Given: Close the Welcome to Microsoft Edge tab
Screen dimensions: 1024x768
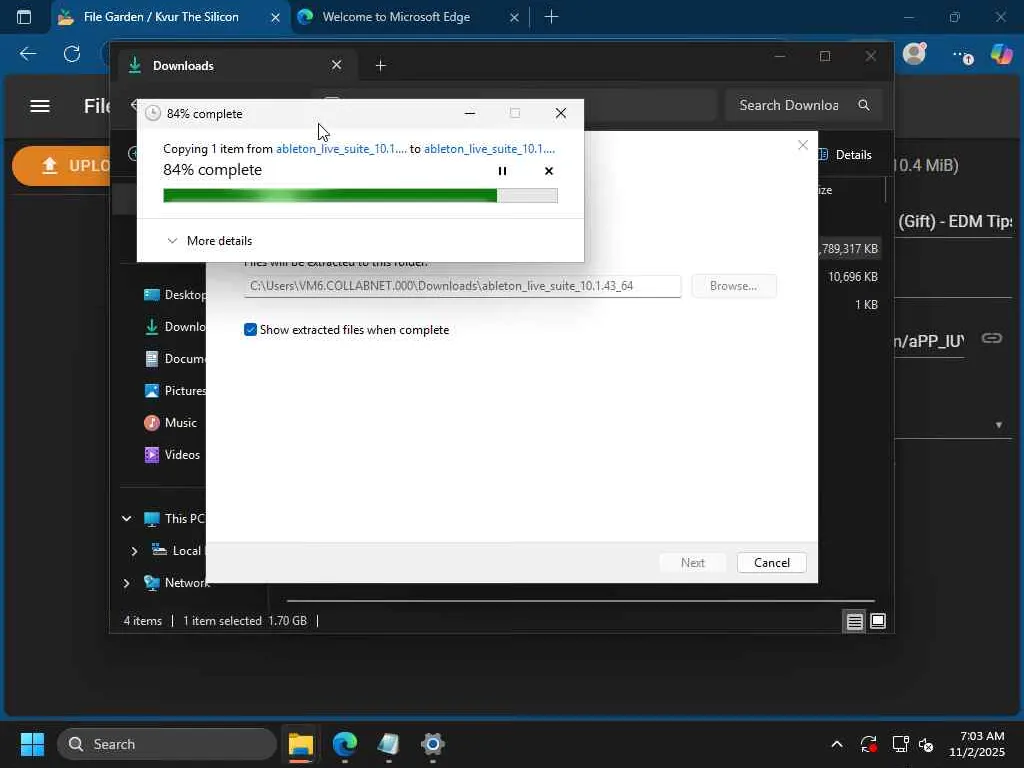Looking at the screenshot, I should 514,17.
